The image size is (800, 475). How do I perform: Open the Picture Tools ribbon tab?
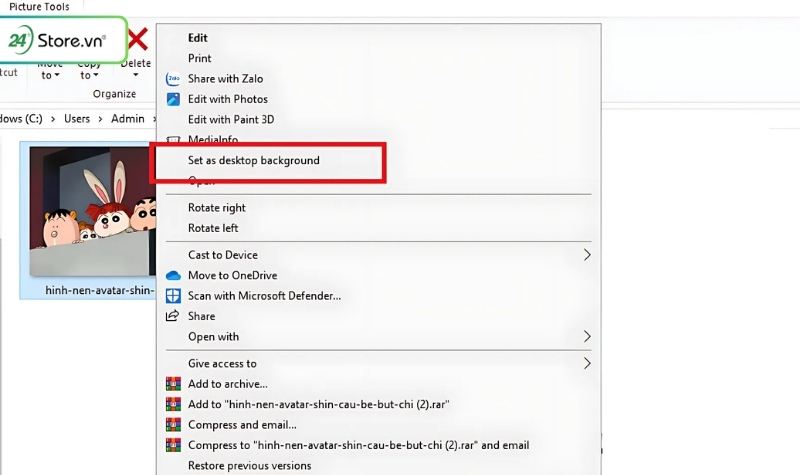pos(39,7)
